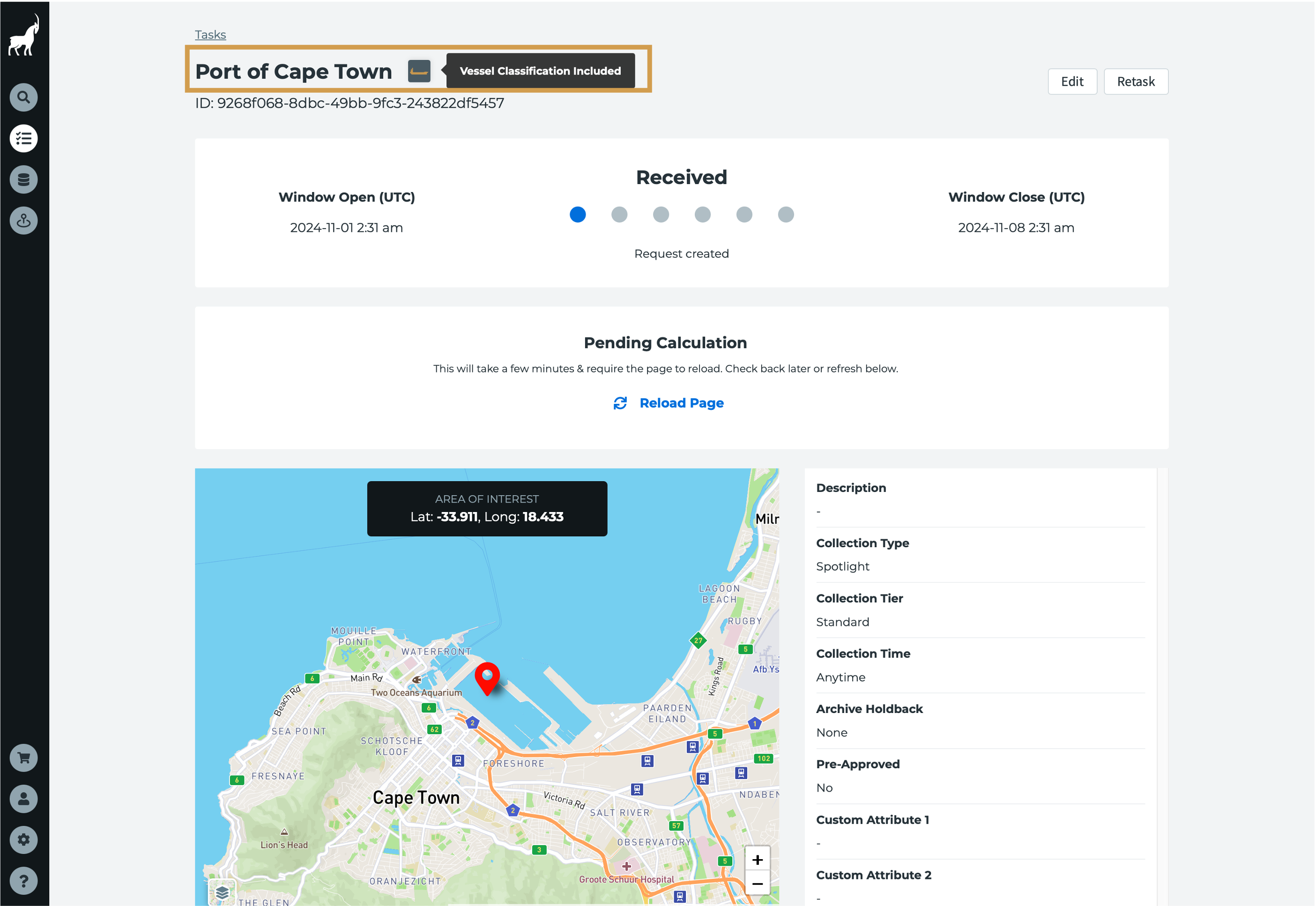Click the first blue progress dot

pyautogui.click(x=577, y=215)
